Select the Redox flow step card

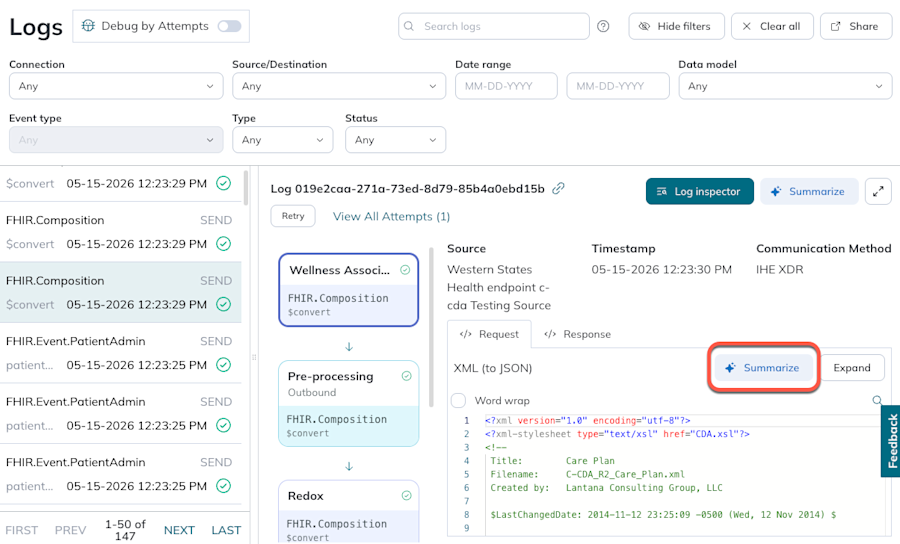point(348,512)
